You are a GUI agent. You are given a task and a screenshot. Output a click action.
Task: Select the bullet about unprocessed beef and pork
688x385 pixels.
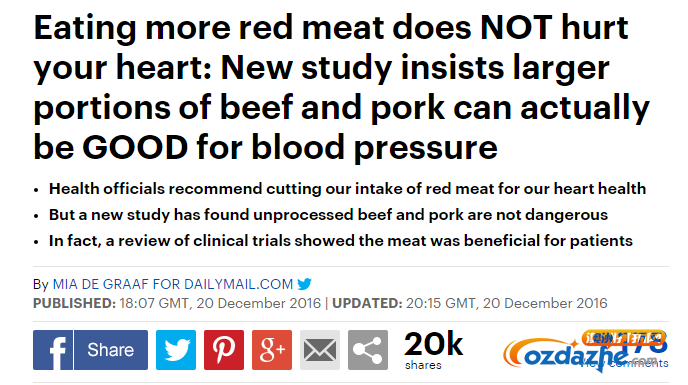[328, 215]
